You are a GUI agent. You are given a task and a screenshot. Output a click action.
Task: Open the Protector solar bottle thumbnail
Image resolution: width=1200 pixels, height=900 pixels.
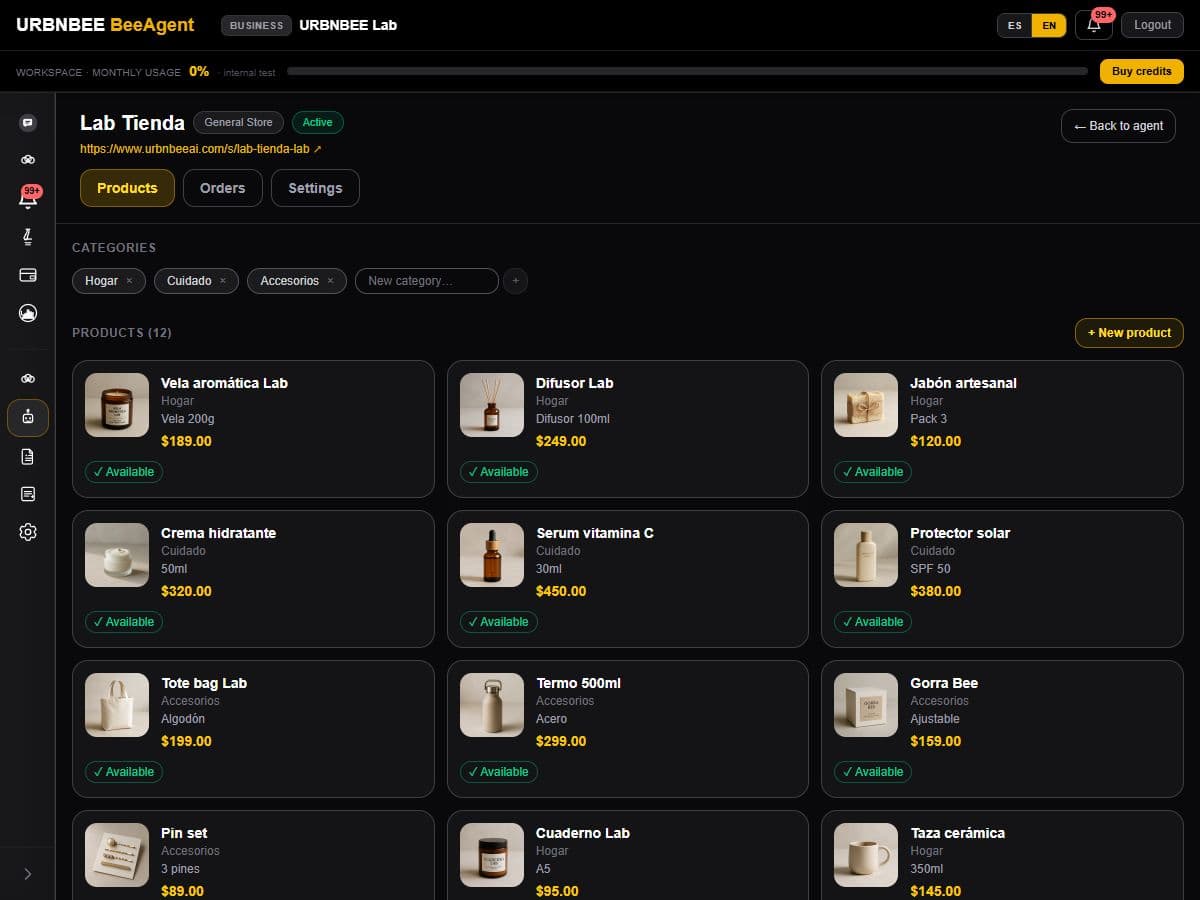(866, 555)
